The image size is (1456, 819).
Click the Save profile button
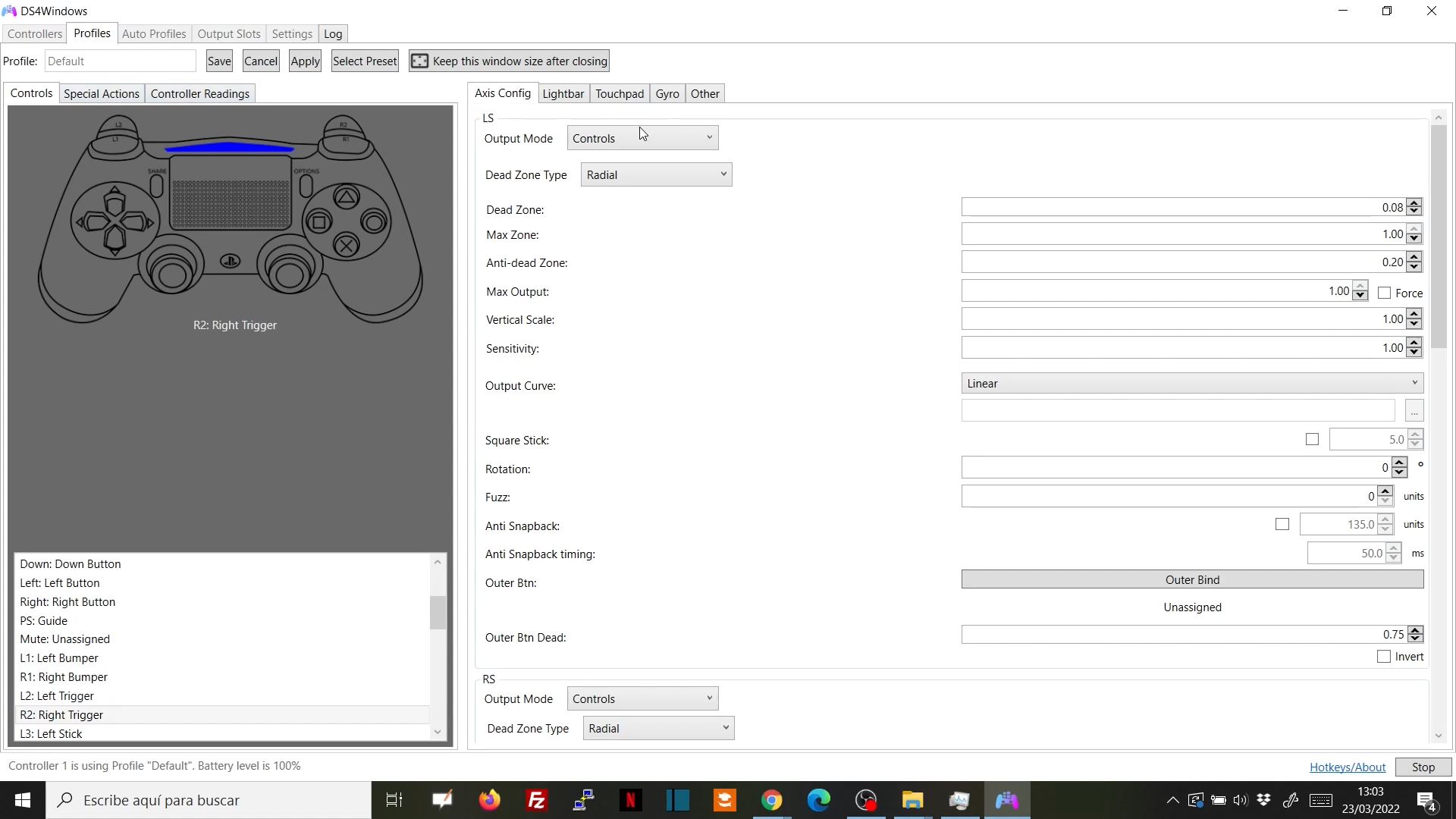pyautogui.click(x=219, y=61)
